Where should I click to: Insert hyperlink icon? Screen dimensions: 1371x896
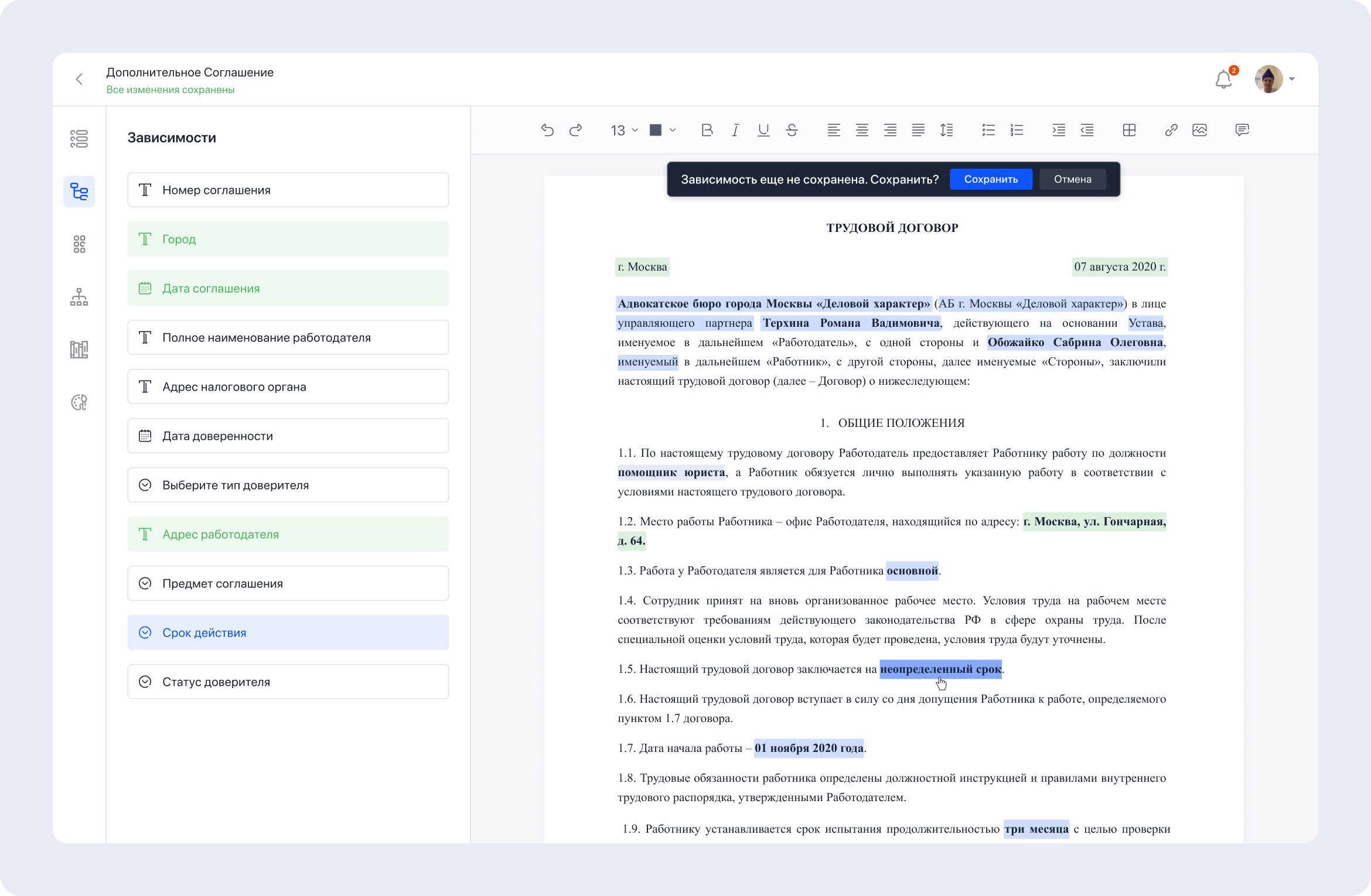tap(1171, 130)
